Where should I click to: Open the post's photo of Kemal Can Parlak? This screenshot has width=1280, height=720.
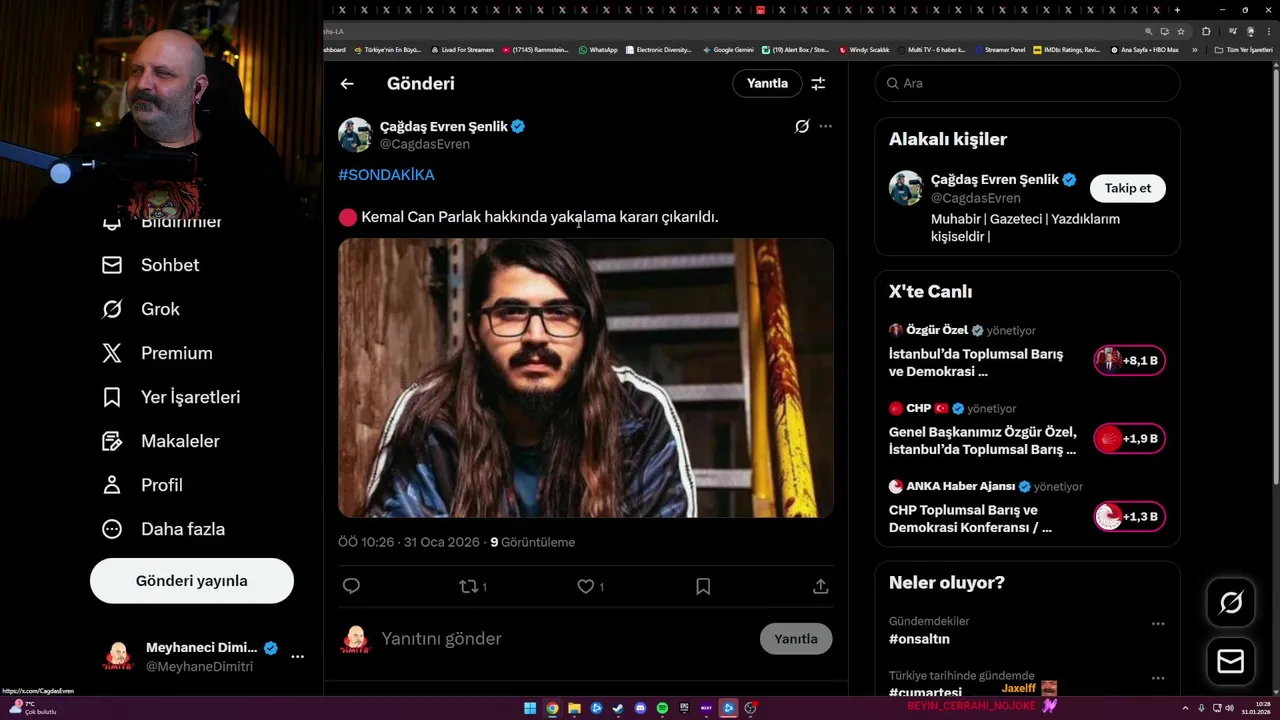click(x=586, y=378)
